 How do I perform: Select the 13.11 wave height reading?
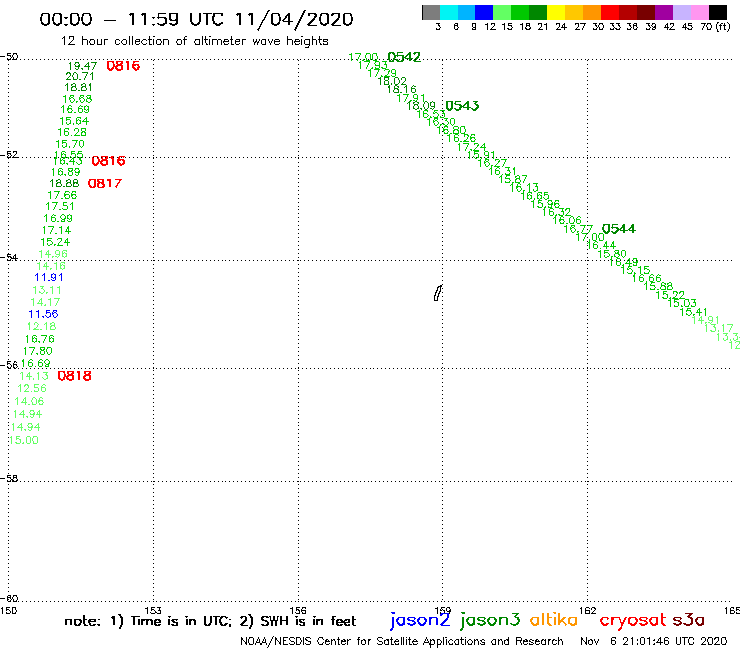click(47, 290)
